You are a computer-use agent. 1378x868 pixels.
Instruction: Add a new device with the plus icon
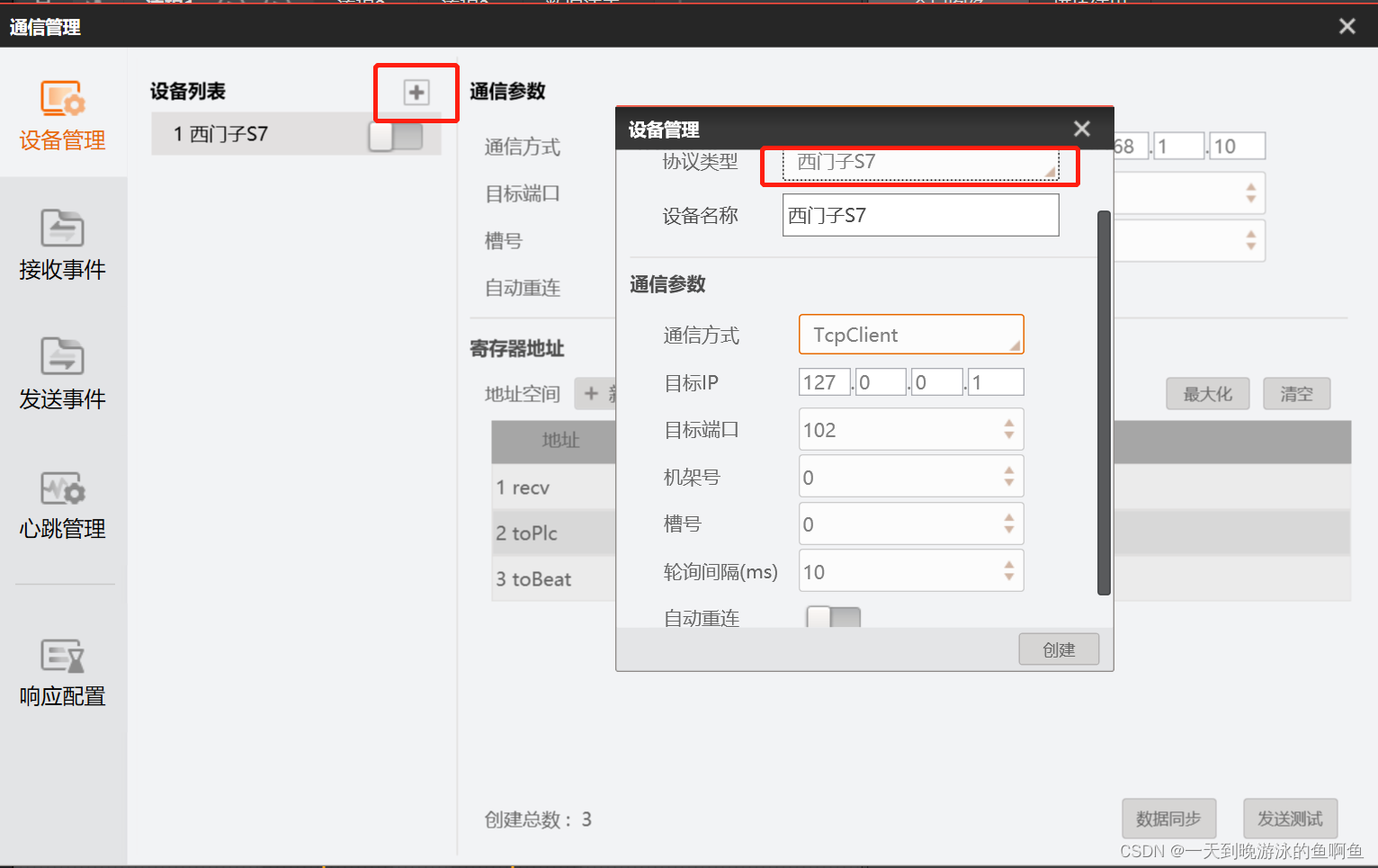(x=416, y=92)
